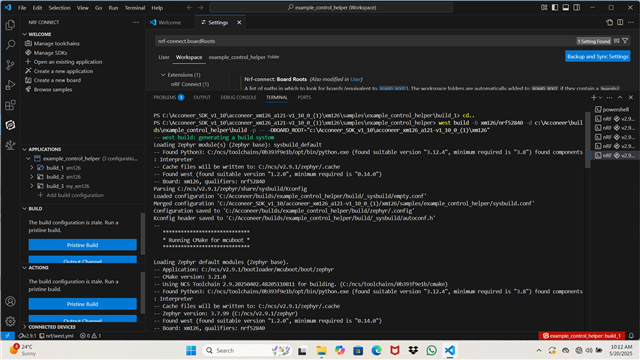Open the OUTPUT panel tab
Viewport: 640px width, 360px height.
click(x=202, y=97)
